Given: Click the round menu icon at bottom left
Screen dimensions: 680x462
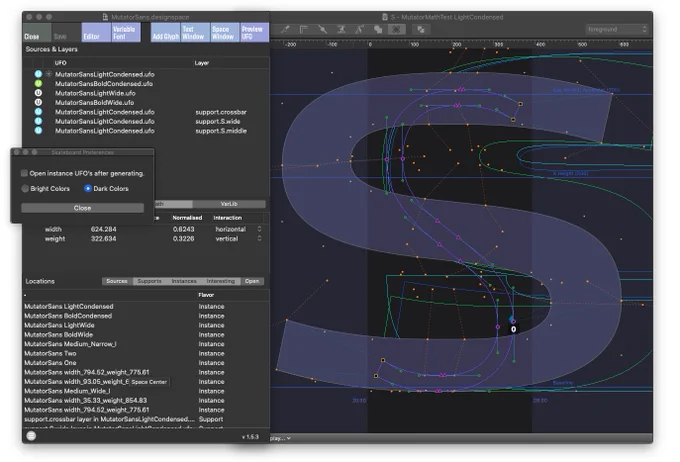Looking at the screenshot, I should click(31, 436).
